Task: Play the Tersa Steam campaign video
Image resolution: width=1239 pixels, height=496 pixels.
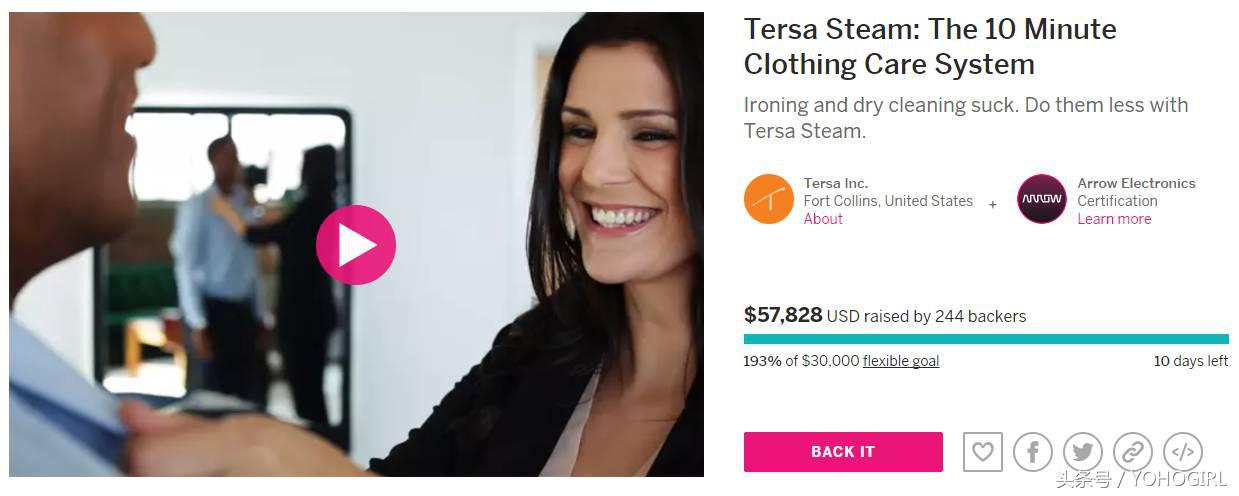Action: click(356, 245)
